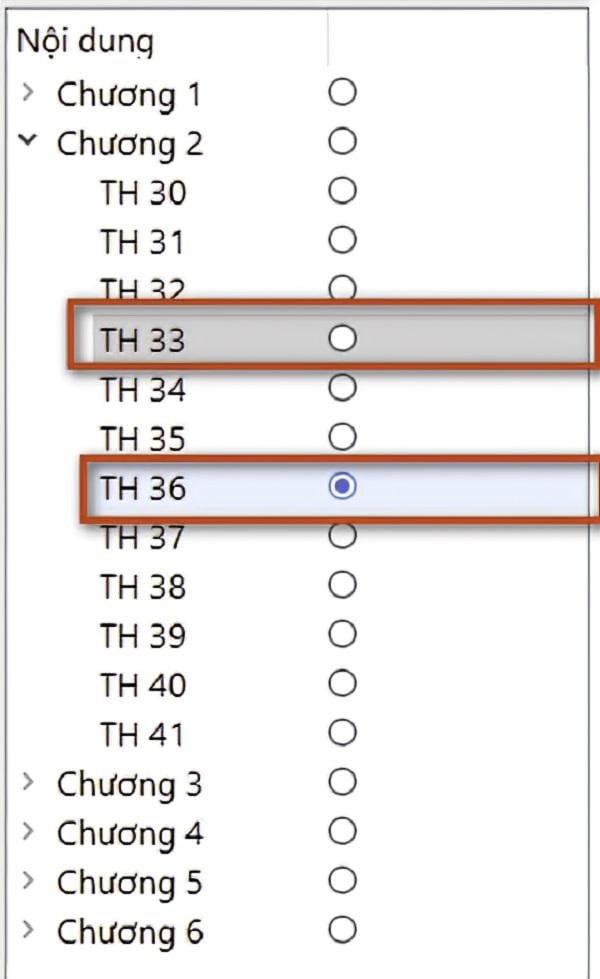Expand the Chương 6 chevron
600x979 pixels.
[28, 931]
